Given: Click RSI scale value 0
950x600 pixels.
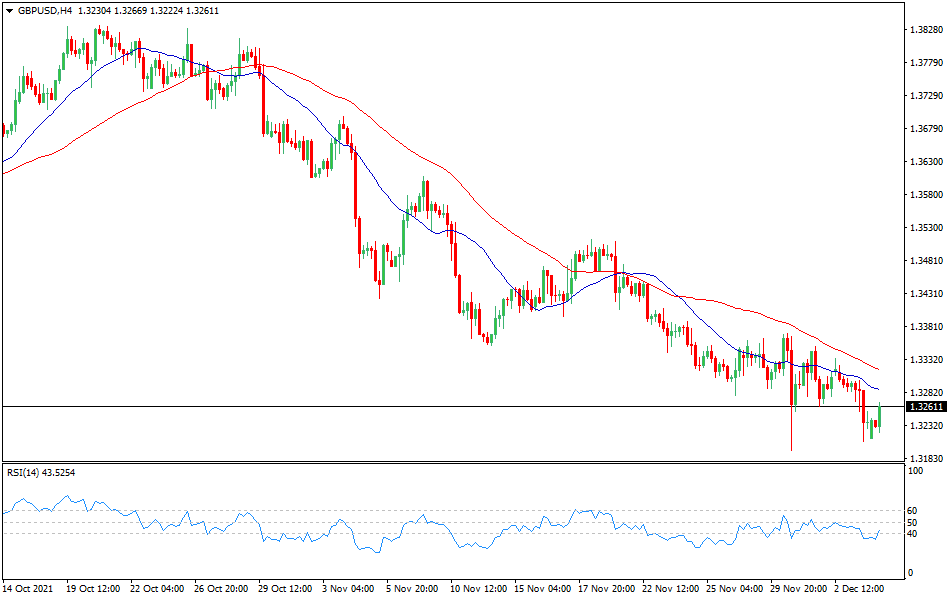Looking at the screenshot, I should [x=909, y=573].
